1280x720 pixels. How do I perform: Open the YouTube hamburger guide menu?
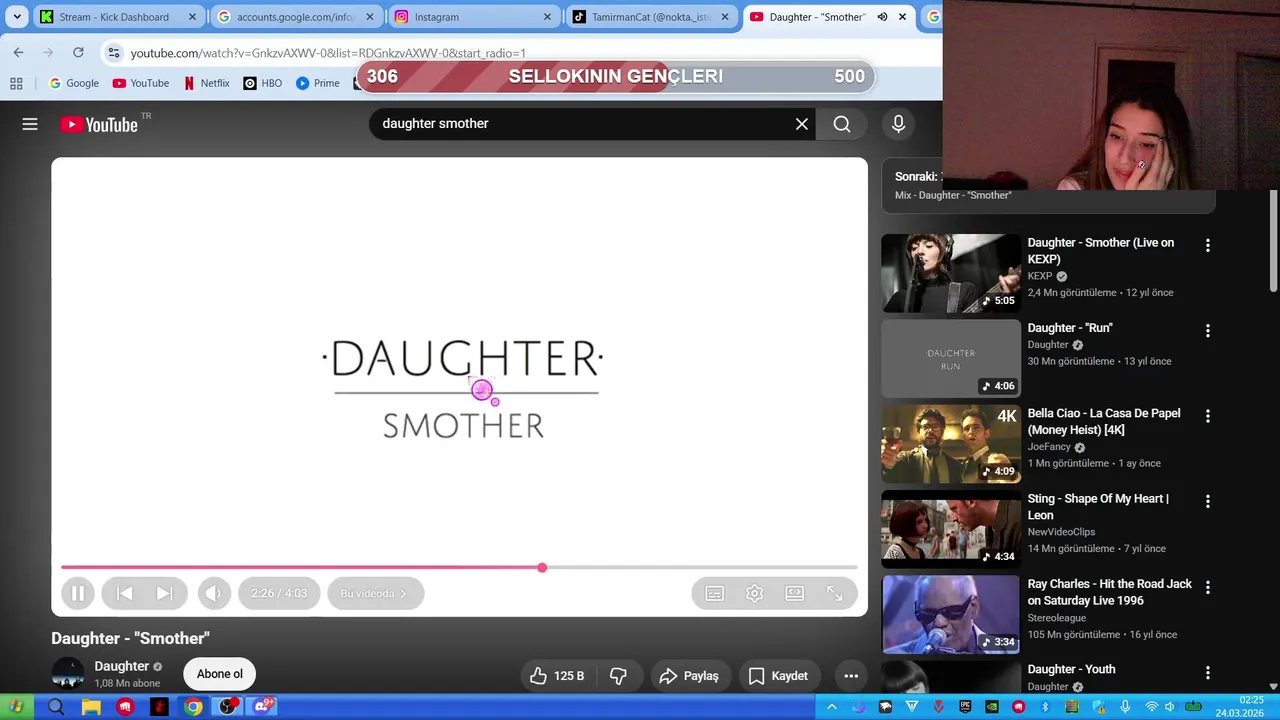30,124
